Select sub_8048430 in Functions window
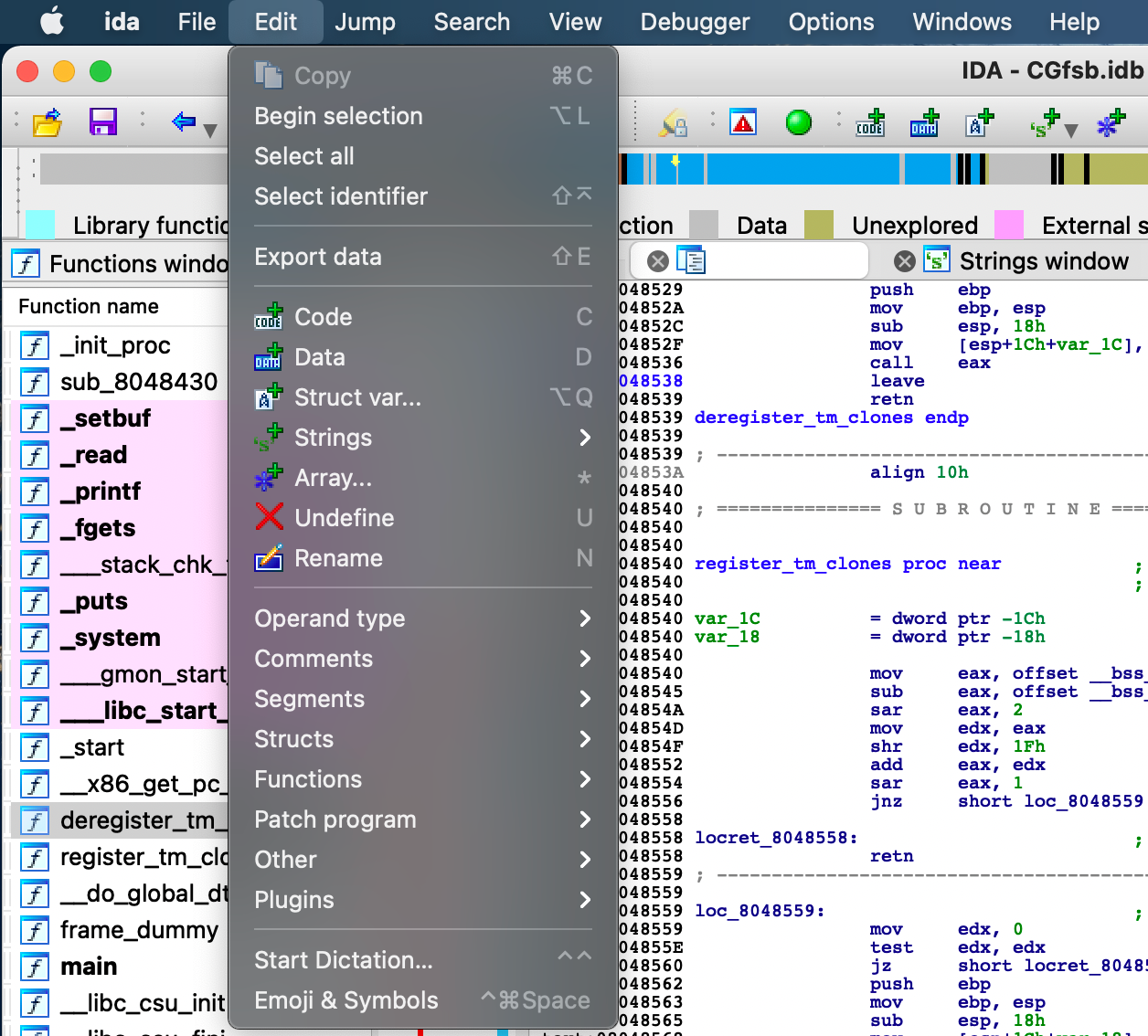 point(119,382)
